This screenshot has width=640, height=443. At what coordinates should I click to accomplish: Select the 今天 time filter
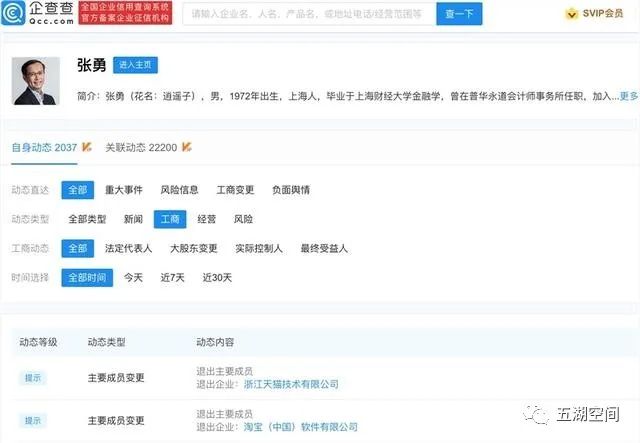[133, 278]
